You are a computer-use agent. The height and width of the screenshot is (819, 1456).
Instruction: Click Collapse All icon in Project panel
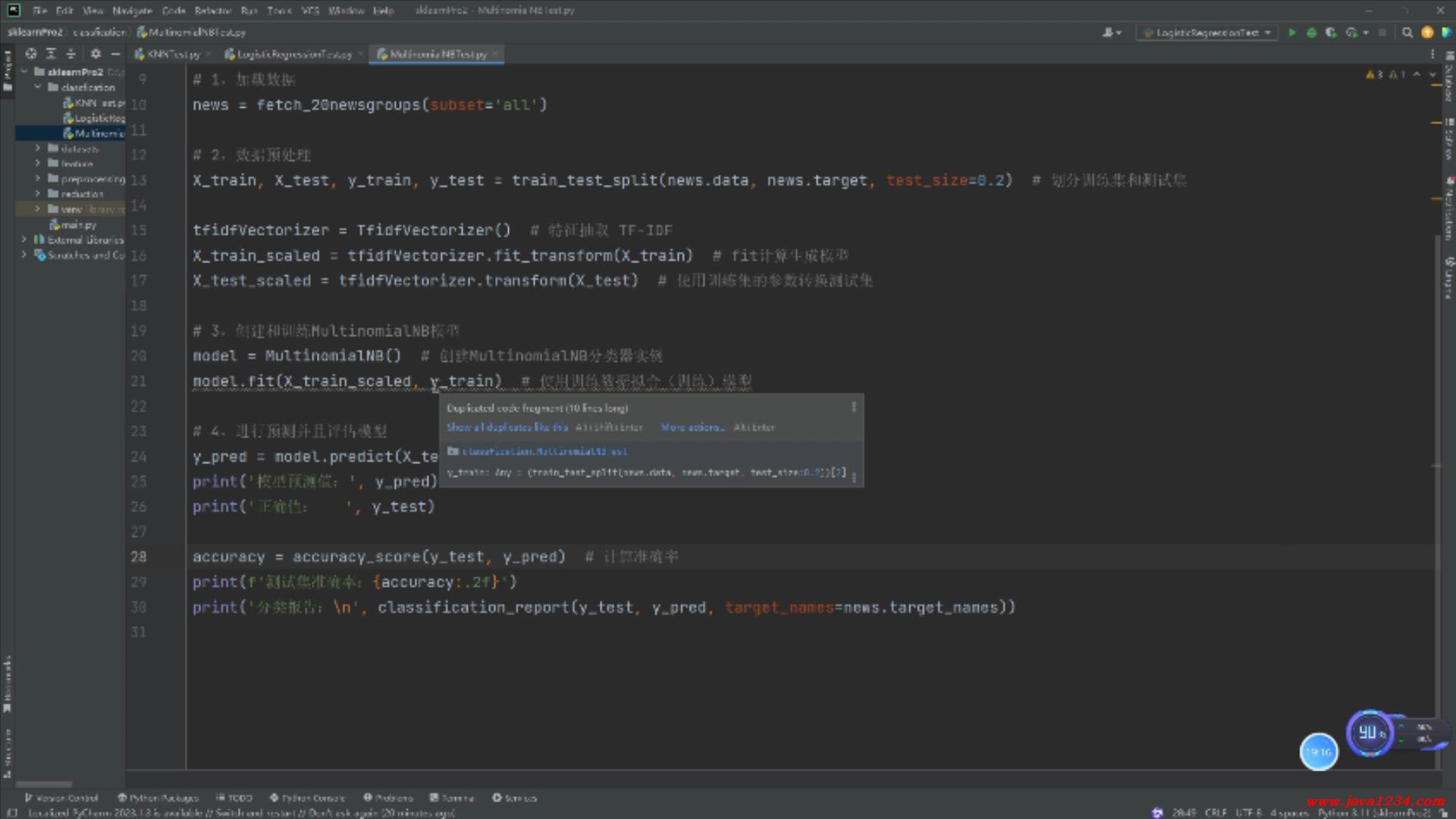click(x=71, y=54)
